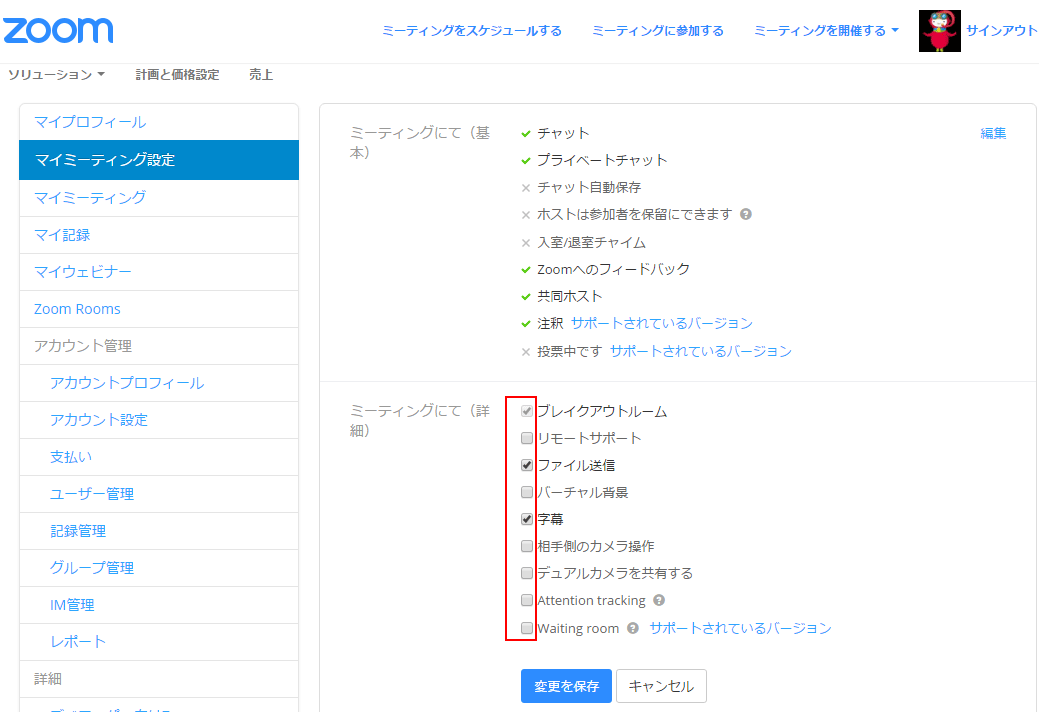Open the ソリューション dropdown menu
Image resolution: width=1039 pixels, height=712 pixels.
click(x=56, y=75)
